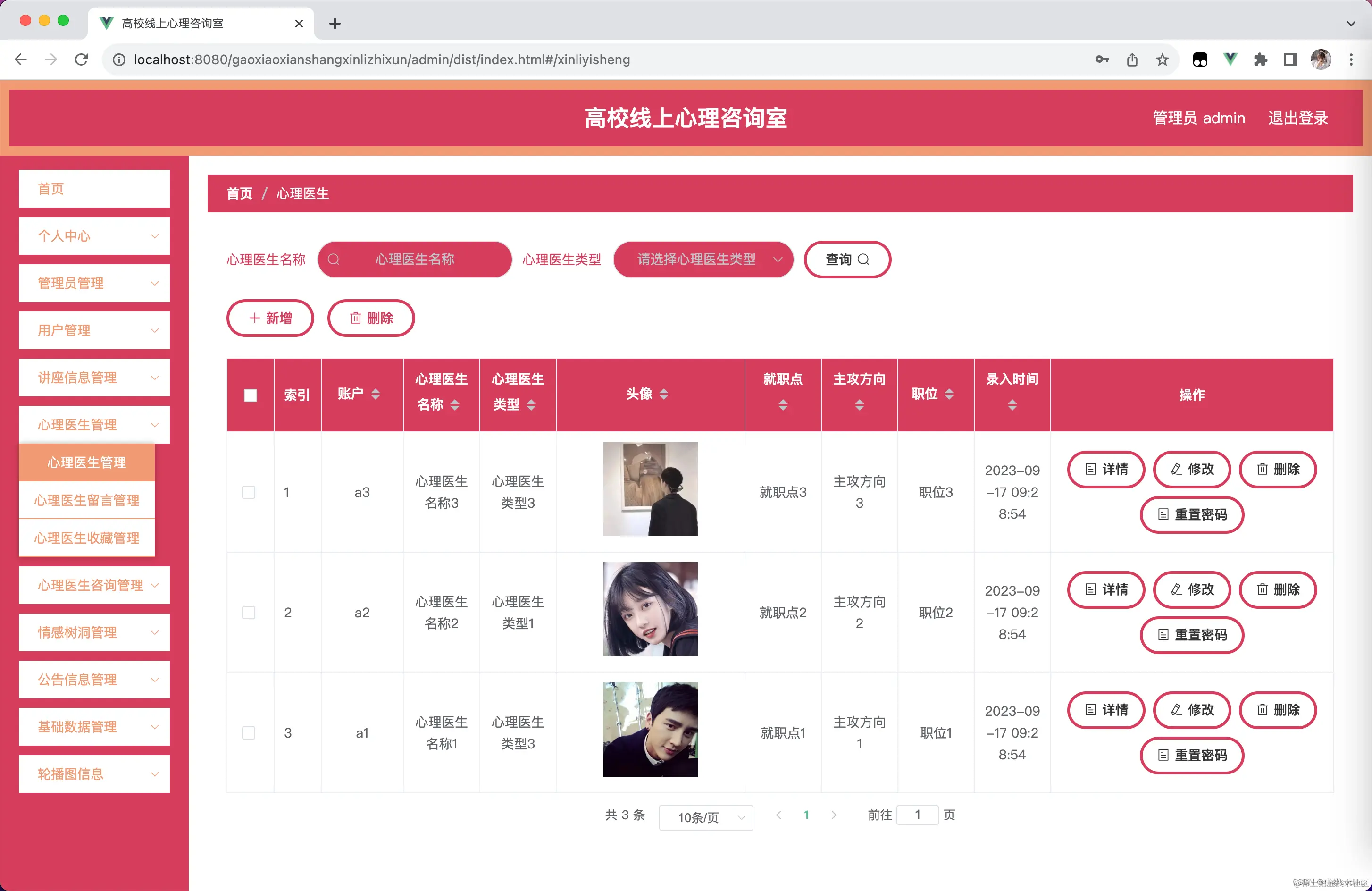The height and width of the screenshot is (891, 1372).
Task: Check the row checkbox for doctor a2
Action: (x=249, y=613)
